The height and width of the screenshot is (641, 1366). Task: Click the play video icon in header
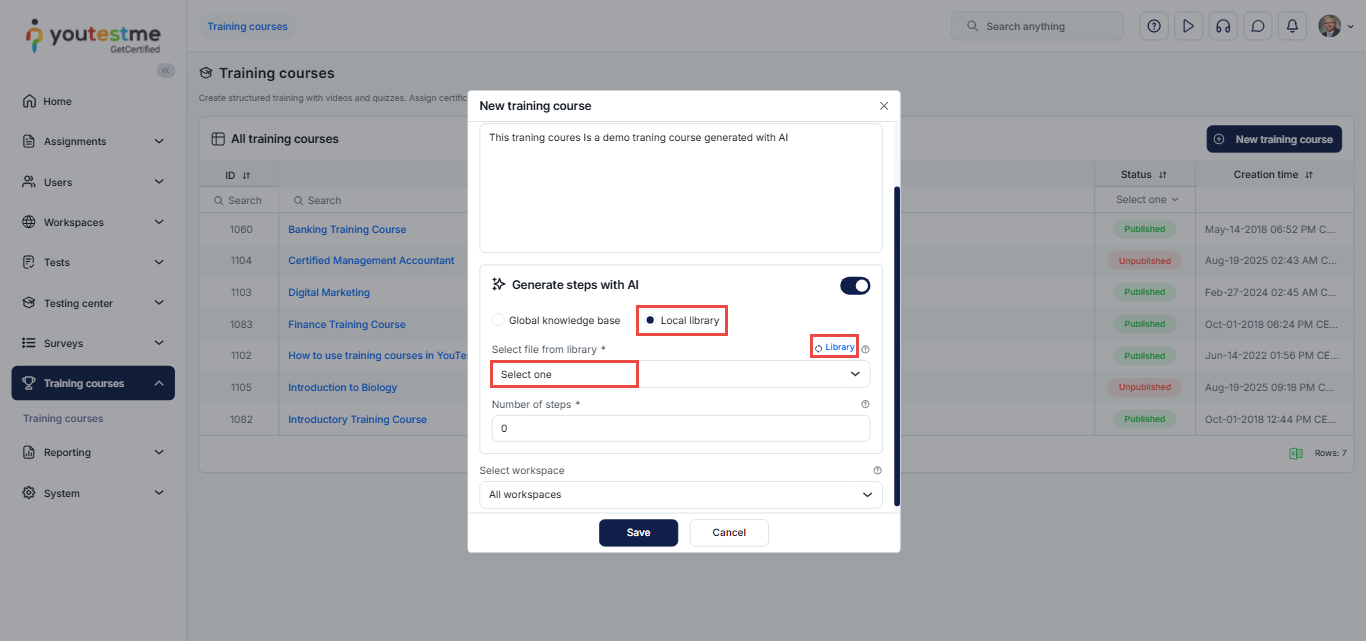(x=1188, y=26)
